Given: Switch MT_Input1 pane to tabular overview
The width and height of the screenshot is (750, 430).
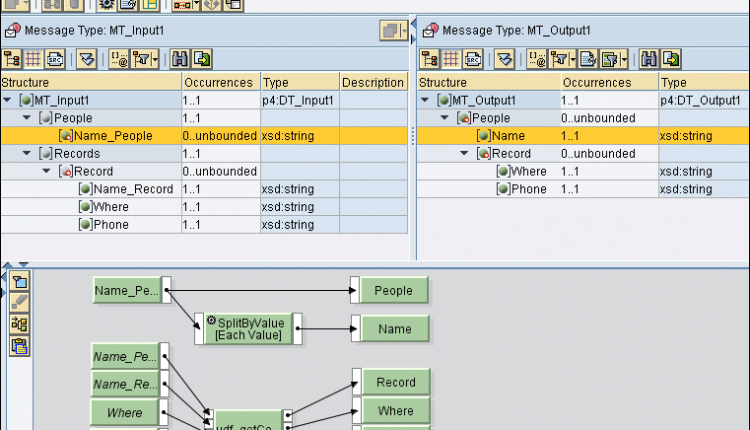Looking at the screenshot, I should click(x=33, y=59).
